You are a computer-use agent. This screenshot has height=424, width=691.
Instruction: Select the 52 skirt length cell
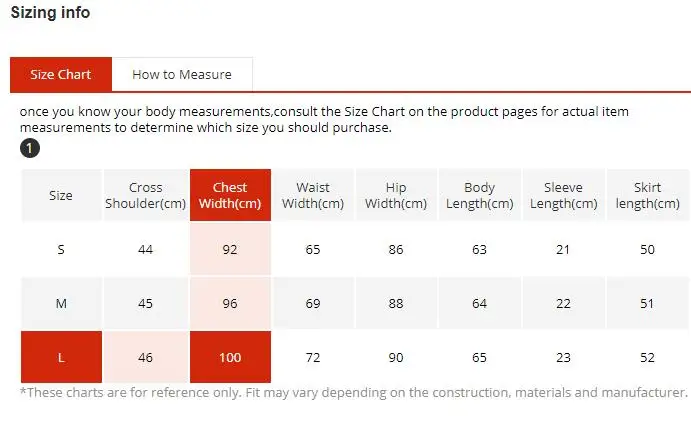[647, 357]
